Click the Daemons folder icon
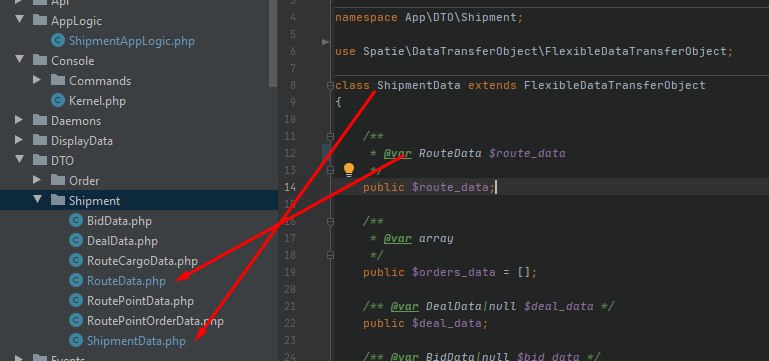Screen dimensions: 769x361 [x=40, y=120]
